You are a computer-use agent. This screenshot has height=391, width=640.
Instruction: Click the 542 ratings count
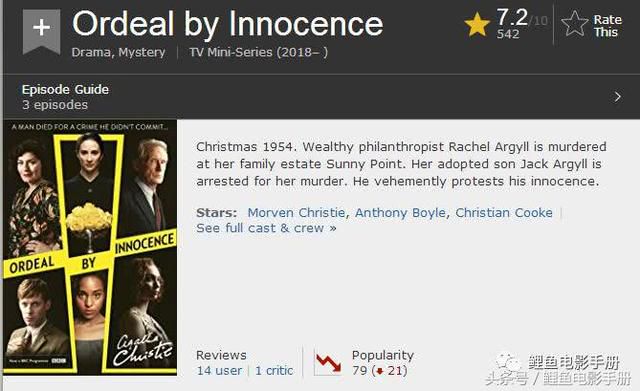pyautogui.click(x=508, y=34)
